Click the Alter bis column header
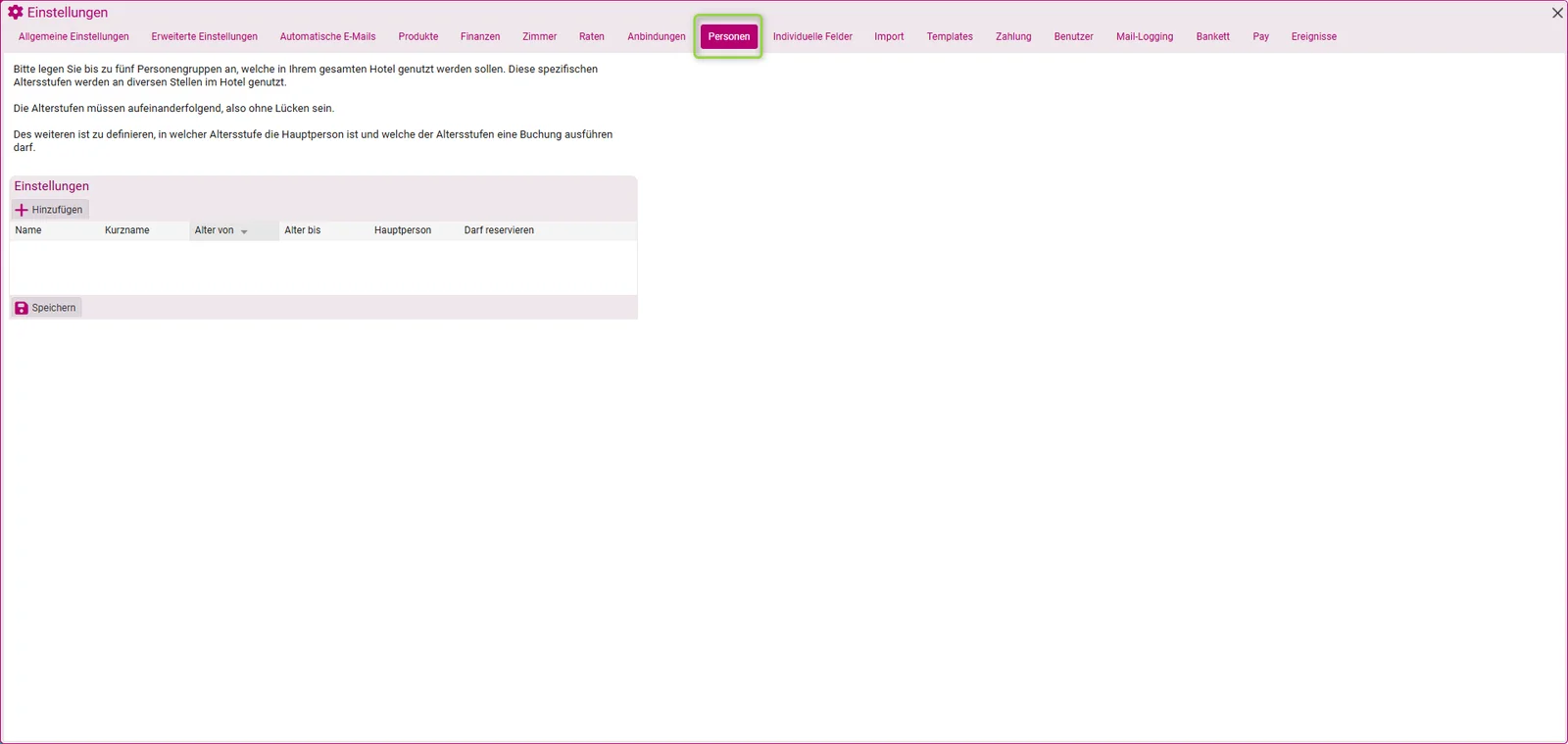Image resolution: width=1568 pixels, height=744 pixels. coord(323,230)
